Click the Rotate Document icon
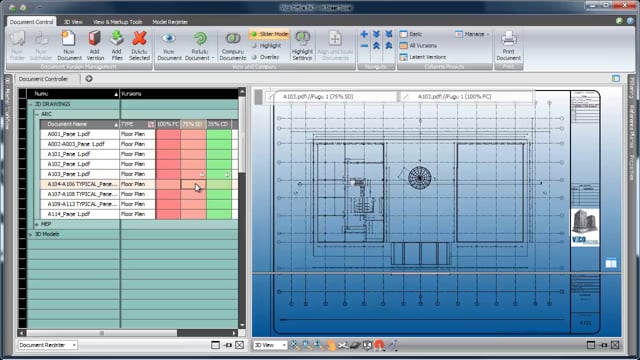This screenshot has height=360, width=640. [200, 39]
